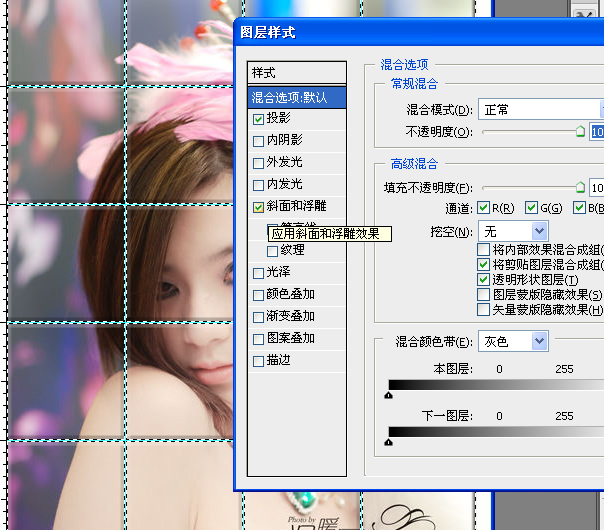The height and width of the screenshot is (530, 604).
Task: Expand the 混合颜色带 dropdown showing 灰色
Action: click(x=513, y=341)
